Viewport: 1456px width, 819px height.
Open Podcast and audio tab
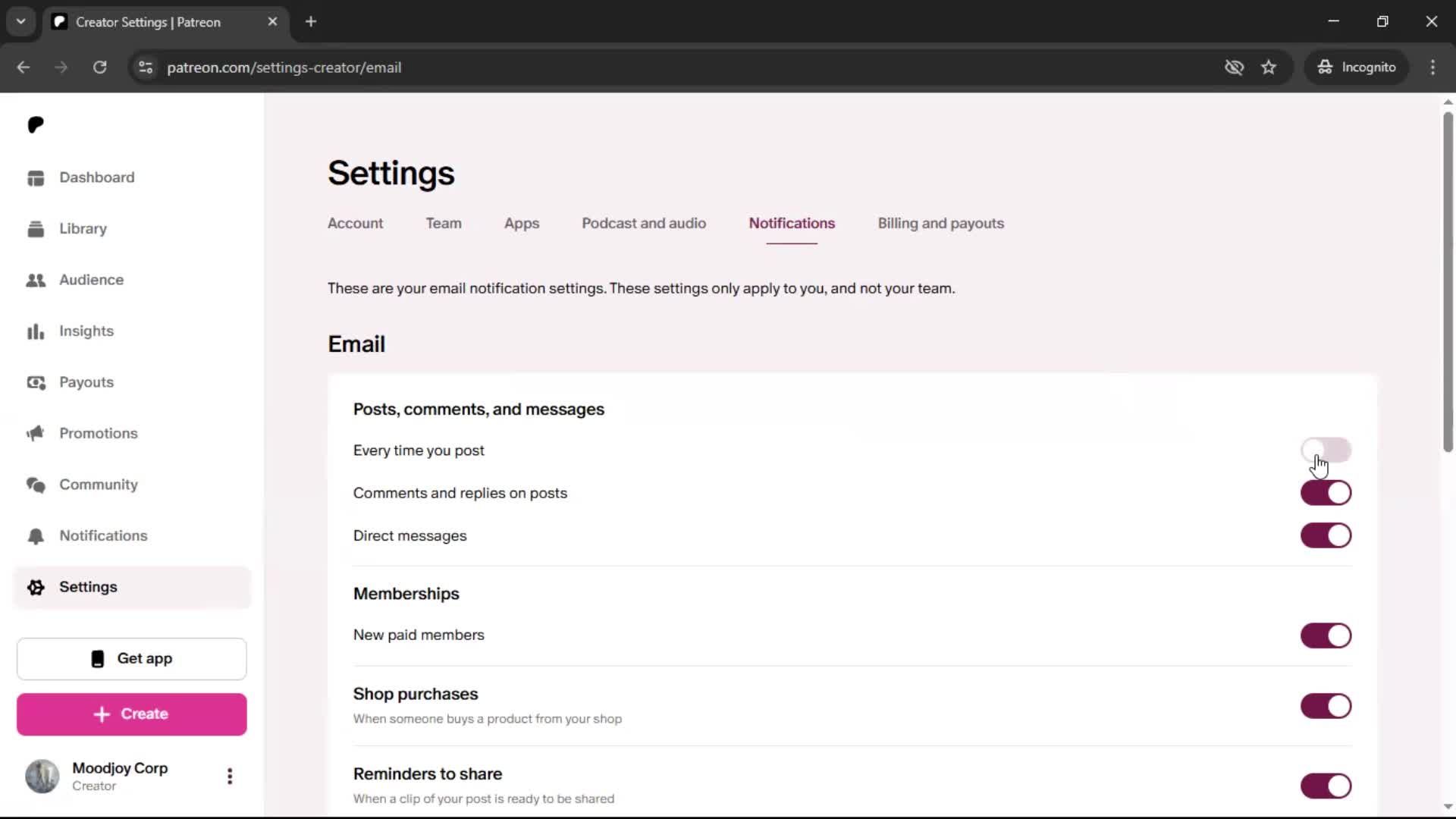[644, 224]
